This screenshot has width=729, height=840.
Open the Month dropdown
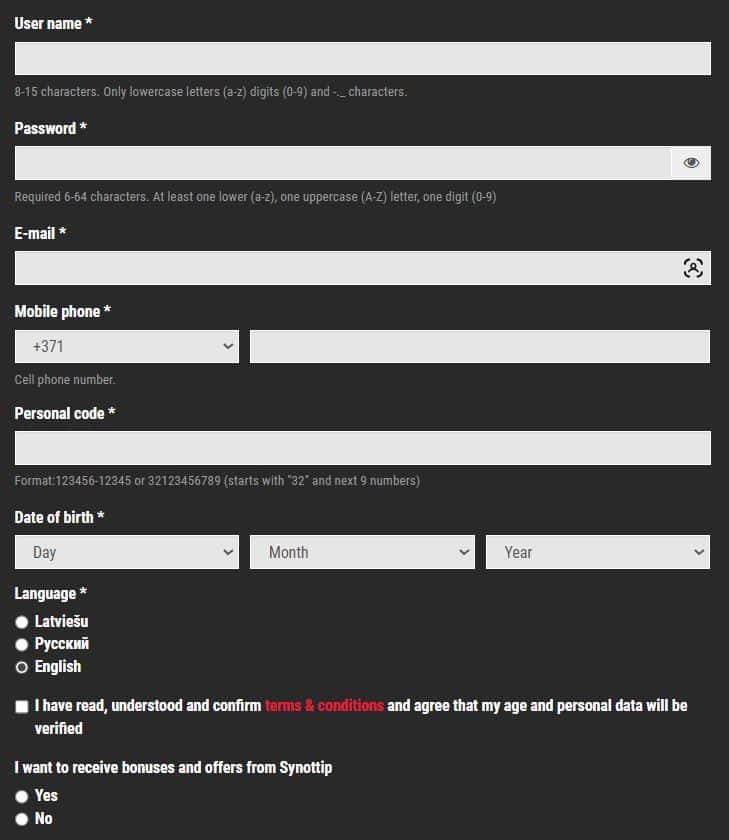[x=362, y=551]
